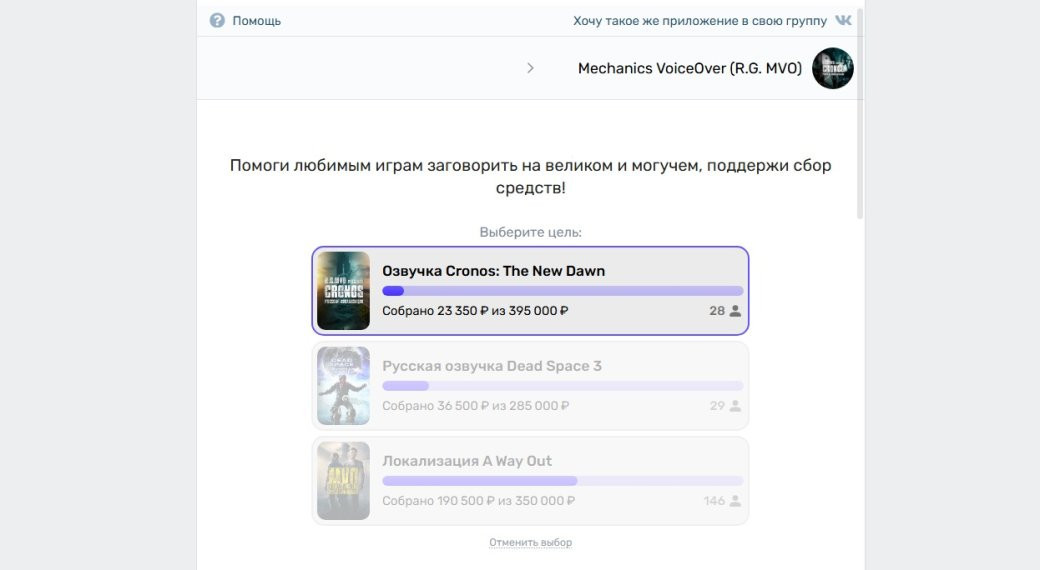Open the Помощь help link
1040x570 pixels.
(256, 20)
